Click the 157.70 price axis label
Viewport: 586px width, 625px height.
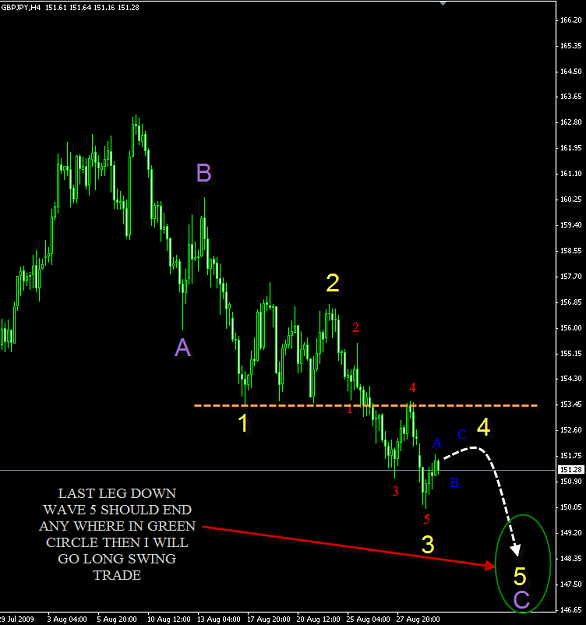click(571, 276)
